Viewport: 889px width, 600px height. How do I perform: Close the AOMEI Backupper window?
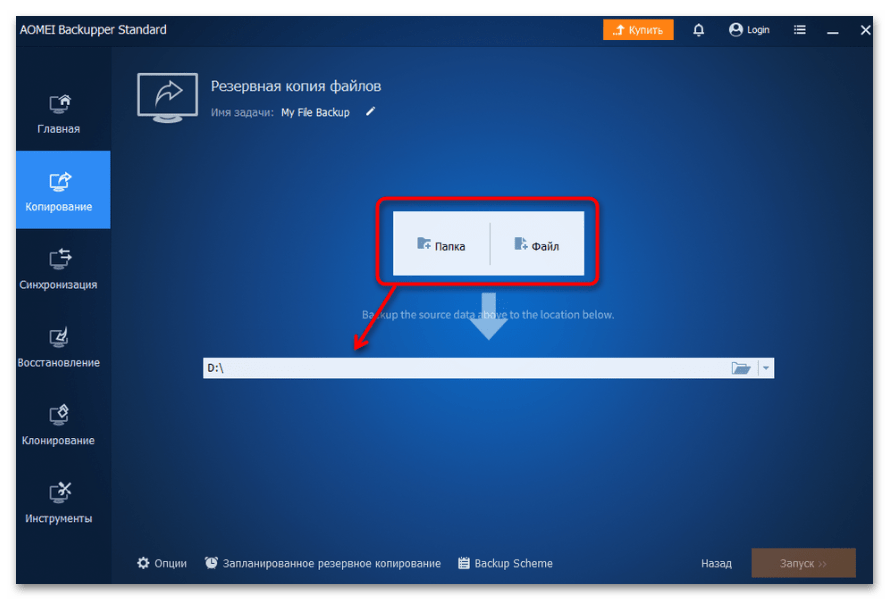tap(865, 30)
